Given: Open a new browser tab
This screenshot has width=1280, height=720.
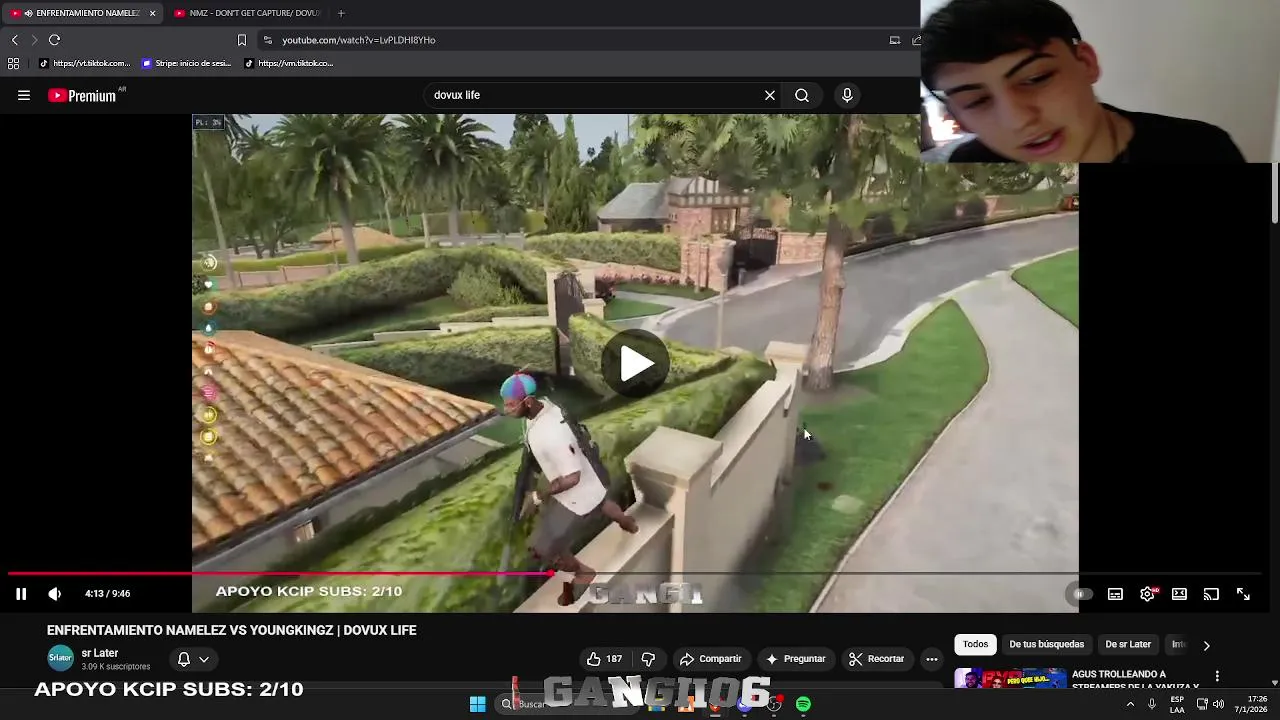Looking at the screenshot, I should (341, 13).
